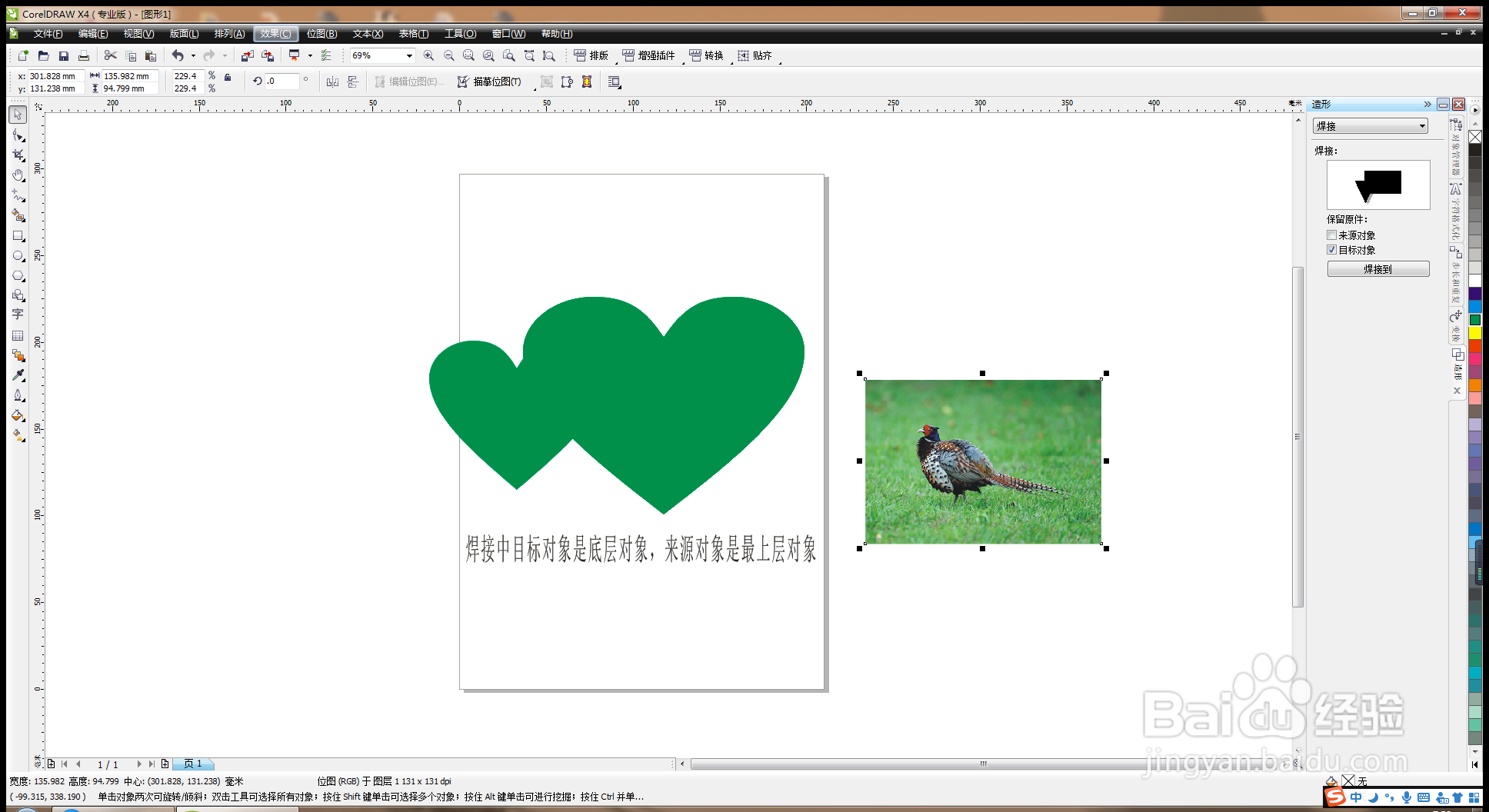Select the Outline pen tool
This screenshot has width=1489, height=812.
(18, 395)
